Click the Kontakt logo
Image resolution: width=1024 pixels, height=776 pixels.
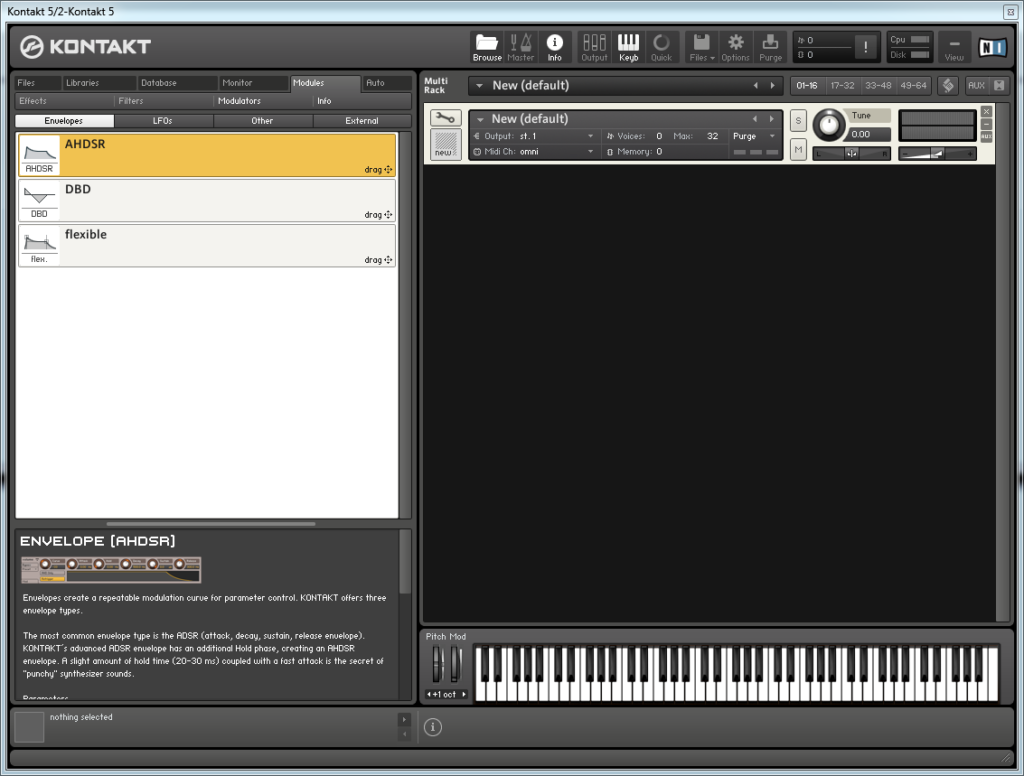[85, 46]
